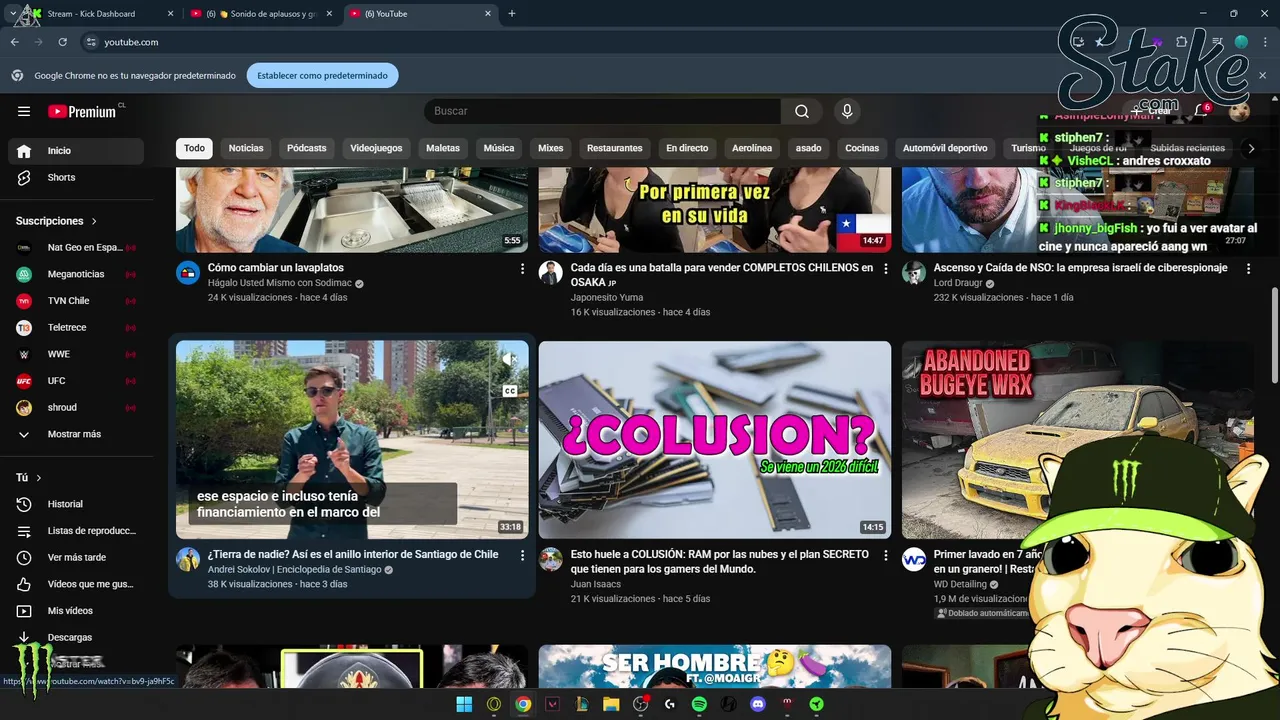The height and width of the screenshot is (720, 1280).
Task: Open OBS Studio from the taskbar
Action: click(x=640, y=704)
